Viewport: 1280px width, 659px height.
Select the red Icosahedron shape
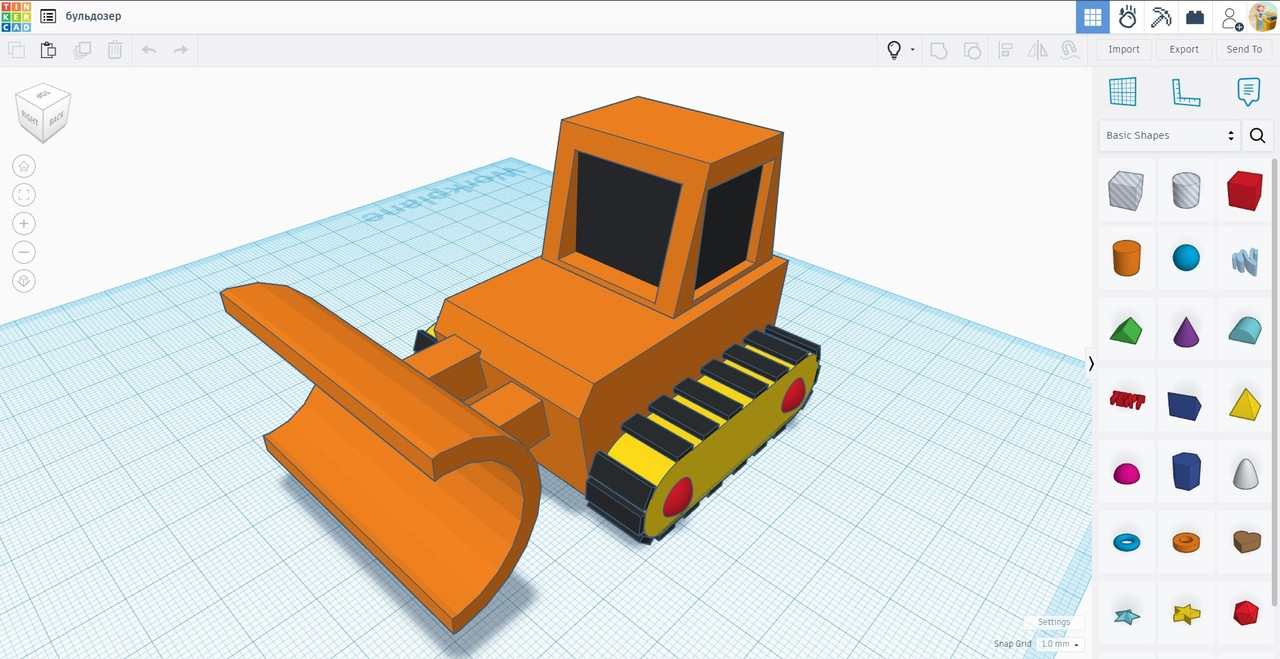[x=1245, y=613]
